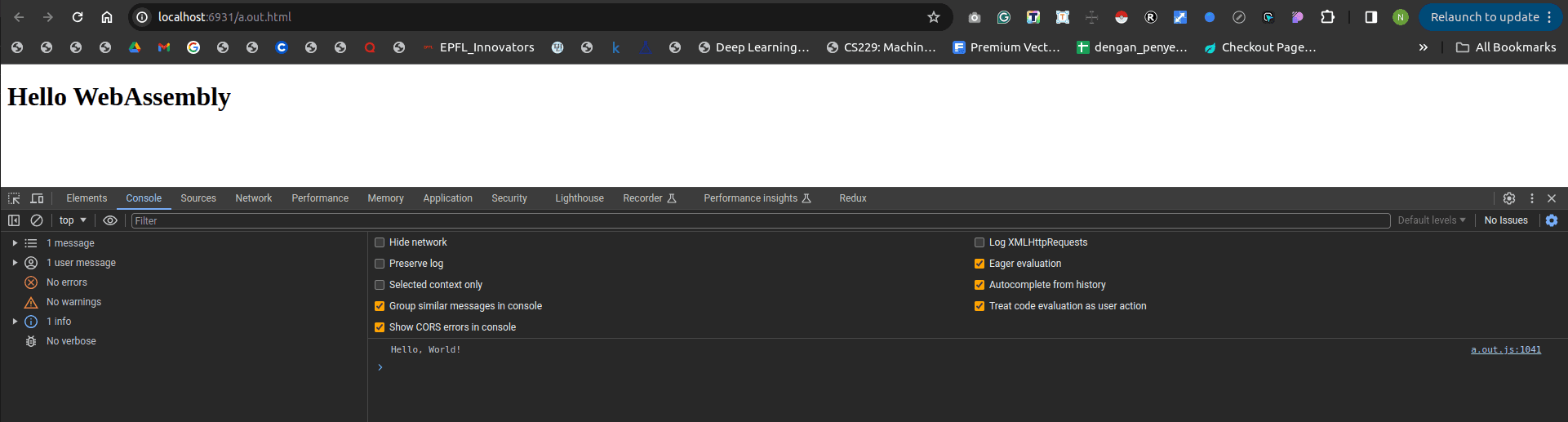This screenshot has height=422, width=1568.
Task: Click the console Filter input field
Action: point(759,220)
